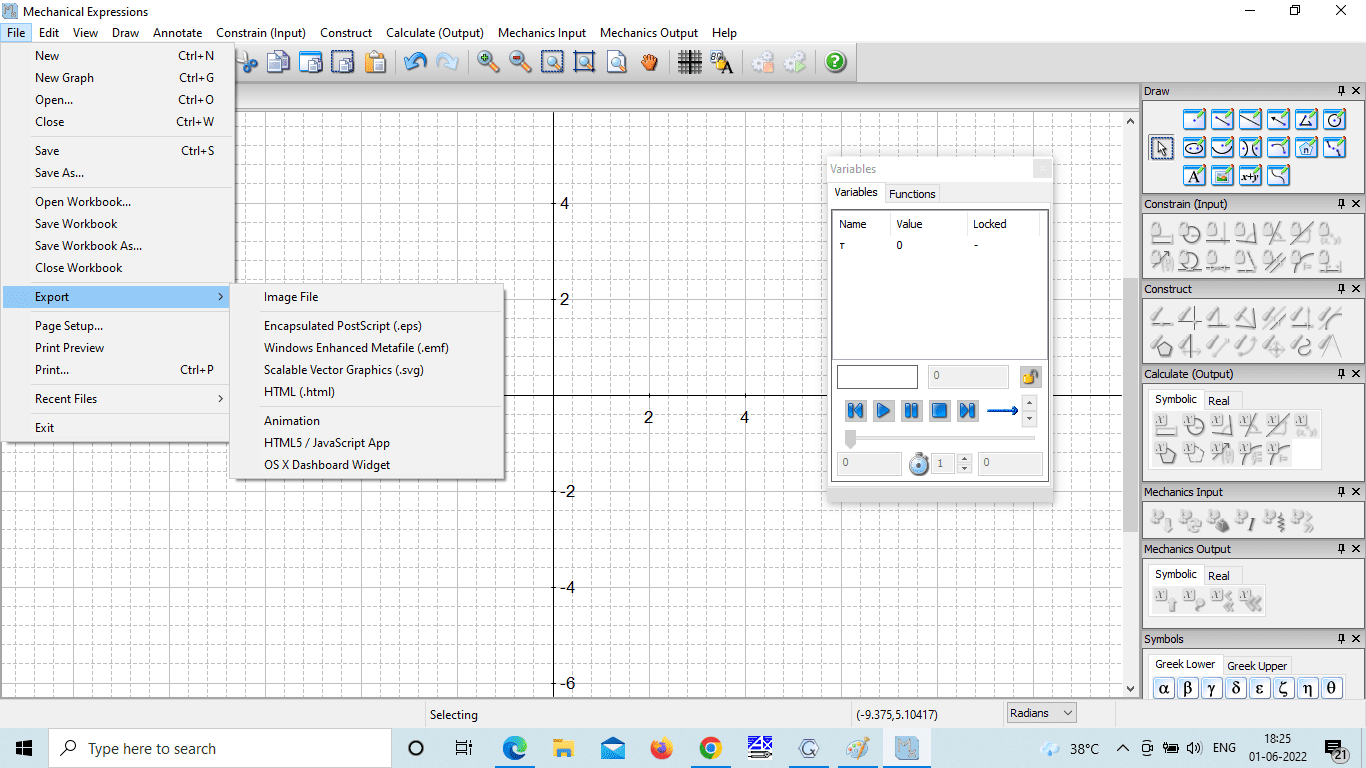Screen dimensions: 1366x768
Task: Click the Paste clipboard icon
Action: 375,62
